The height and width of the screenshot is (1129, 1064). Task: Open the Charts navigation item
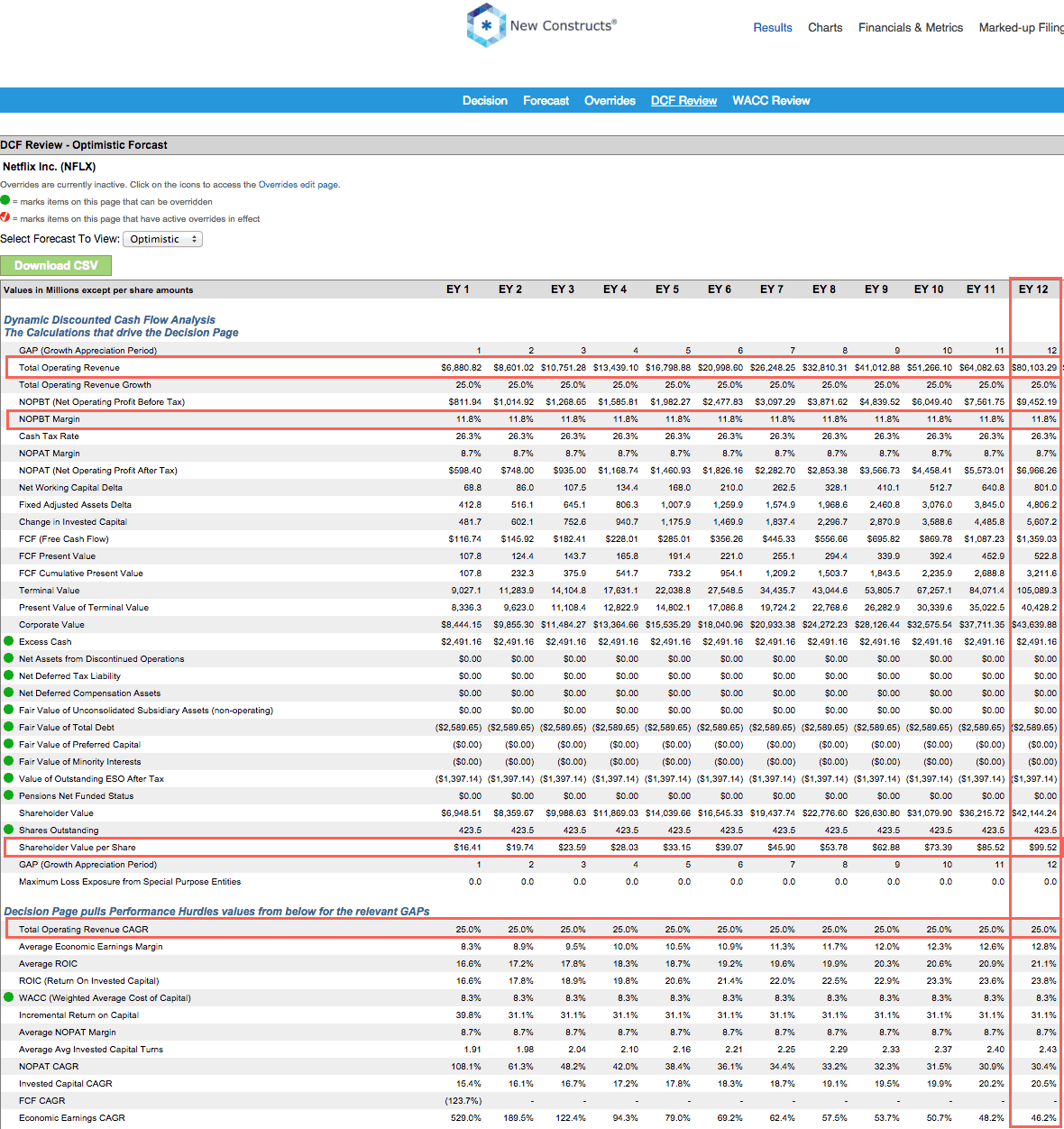pos(825,28)
